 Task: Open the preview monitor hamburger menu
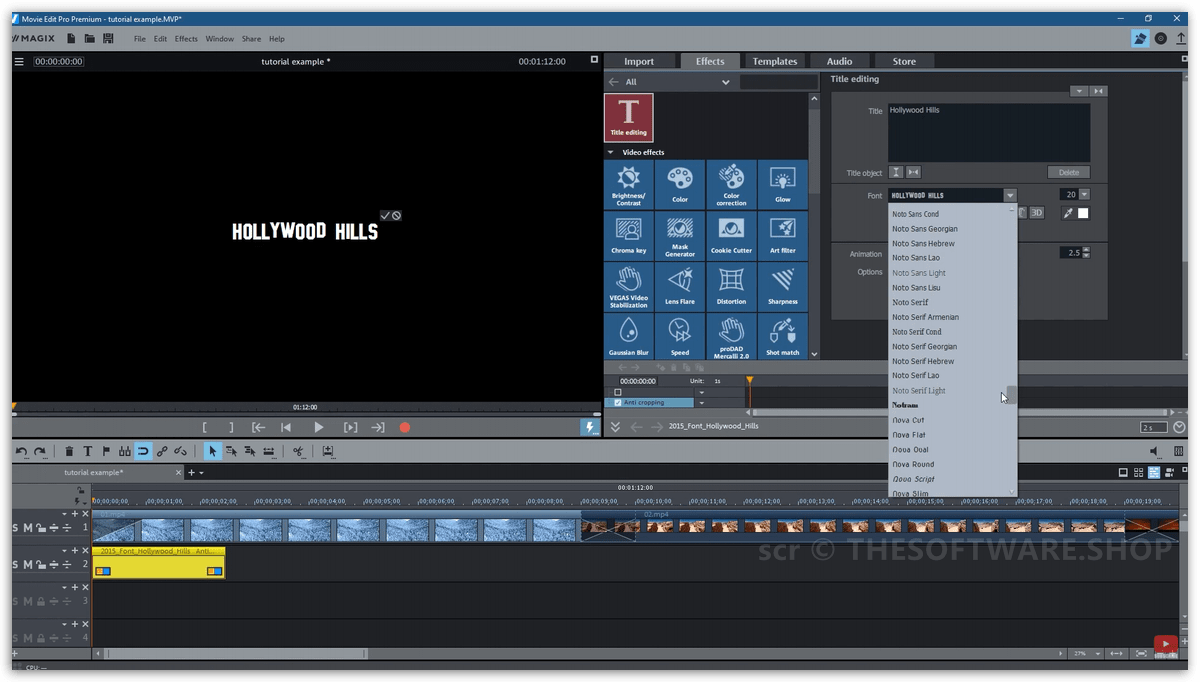19,62
